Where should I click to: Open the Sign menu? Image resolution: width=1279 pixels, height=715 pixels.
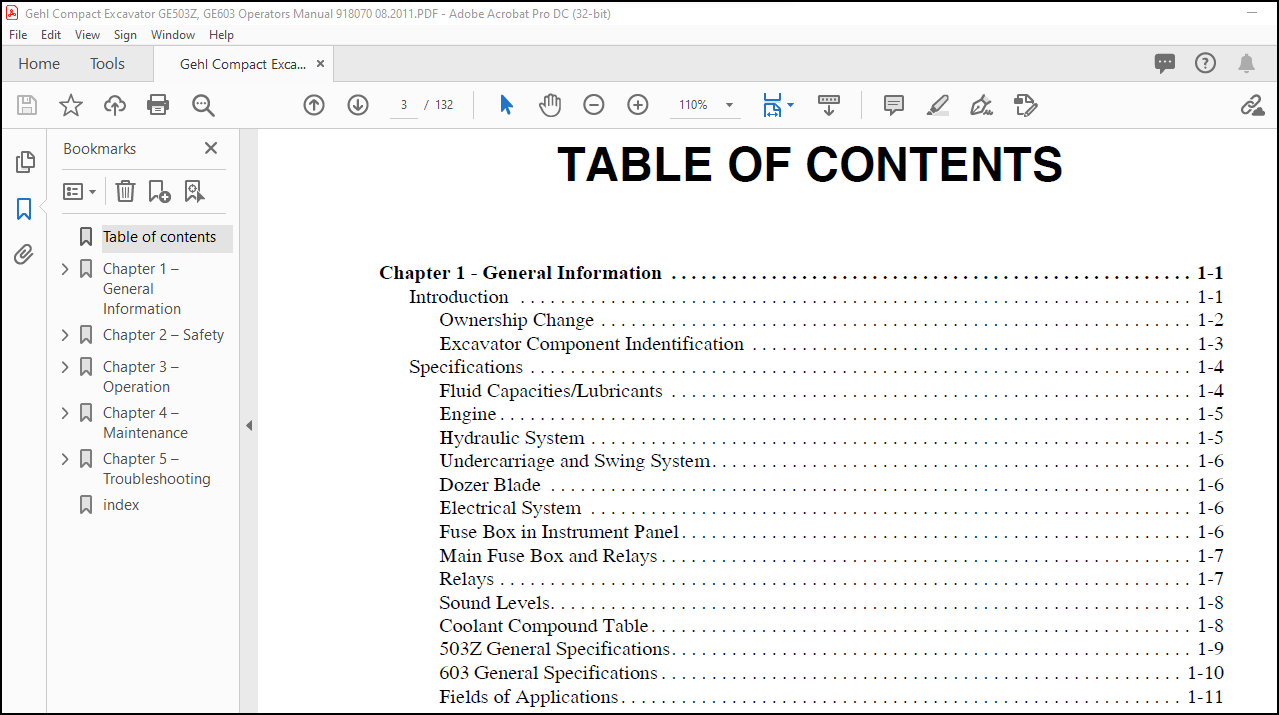[125, 34]
